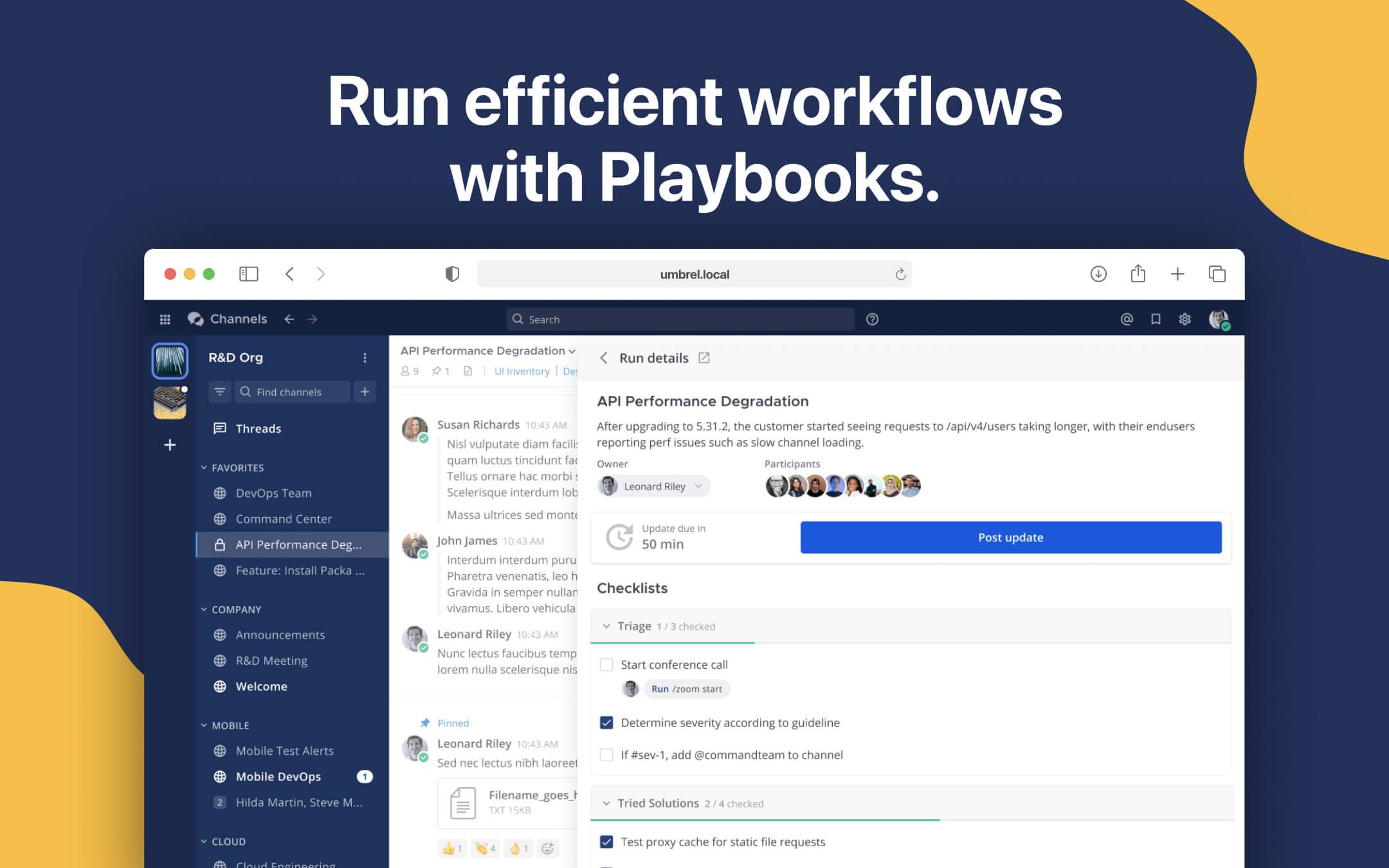Add new channel with plus button

point(365,392)
